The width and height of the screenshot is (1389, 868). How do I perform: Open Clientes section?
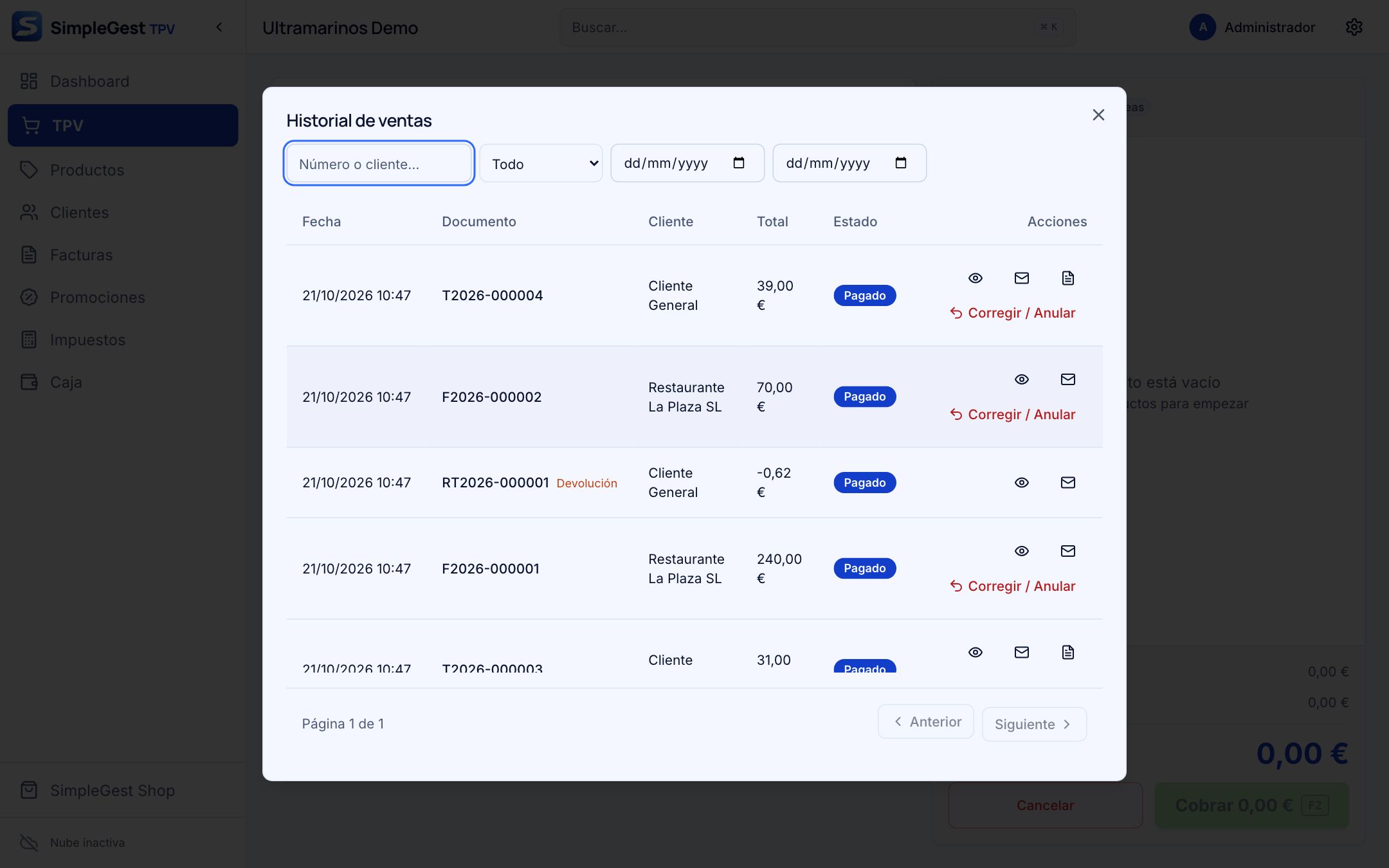pos(123,212)
